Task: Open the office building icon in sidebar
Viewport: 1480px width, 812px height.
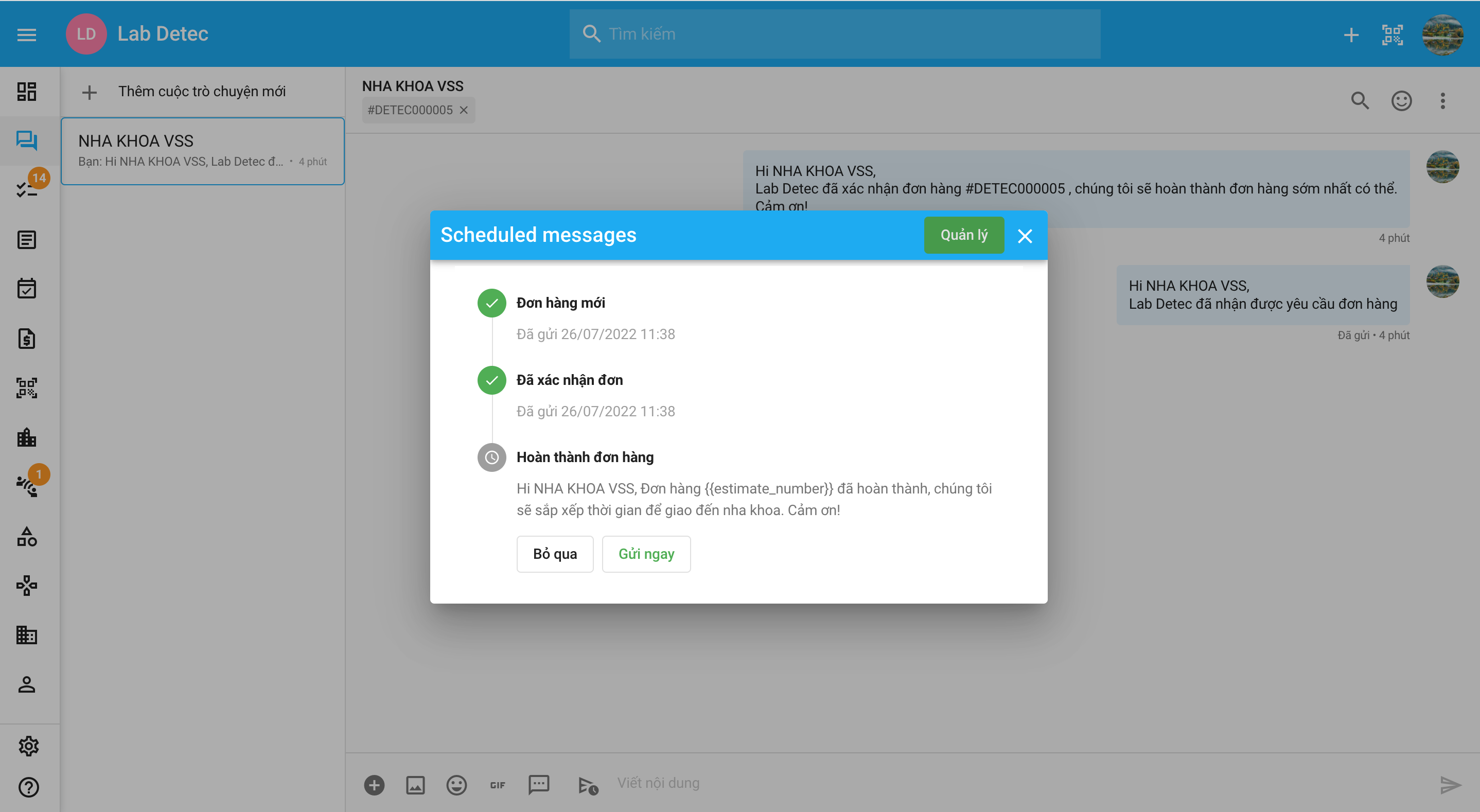Action: (26, 635)
